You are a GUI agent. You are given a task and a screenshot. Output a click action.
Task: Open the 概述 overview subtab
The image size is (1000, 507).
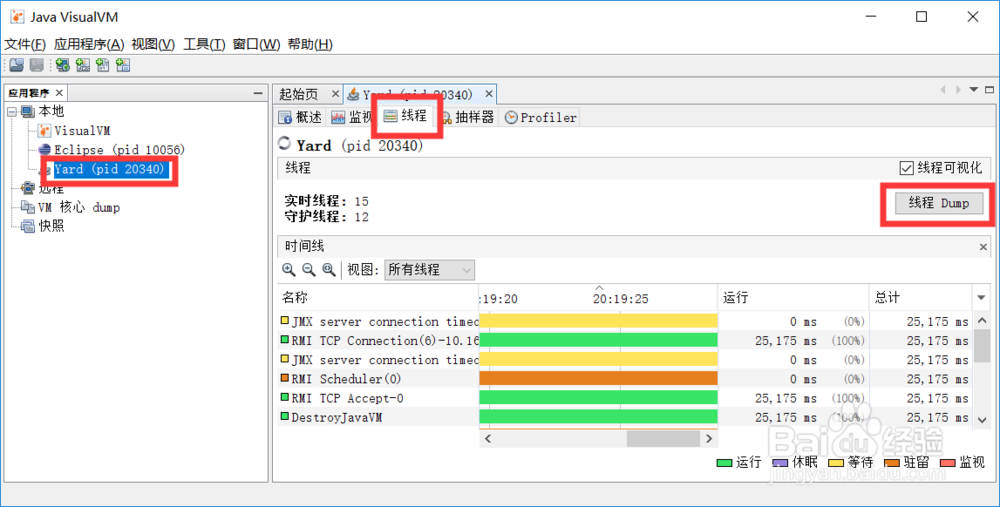click(302, 117)
